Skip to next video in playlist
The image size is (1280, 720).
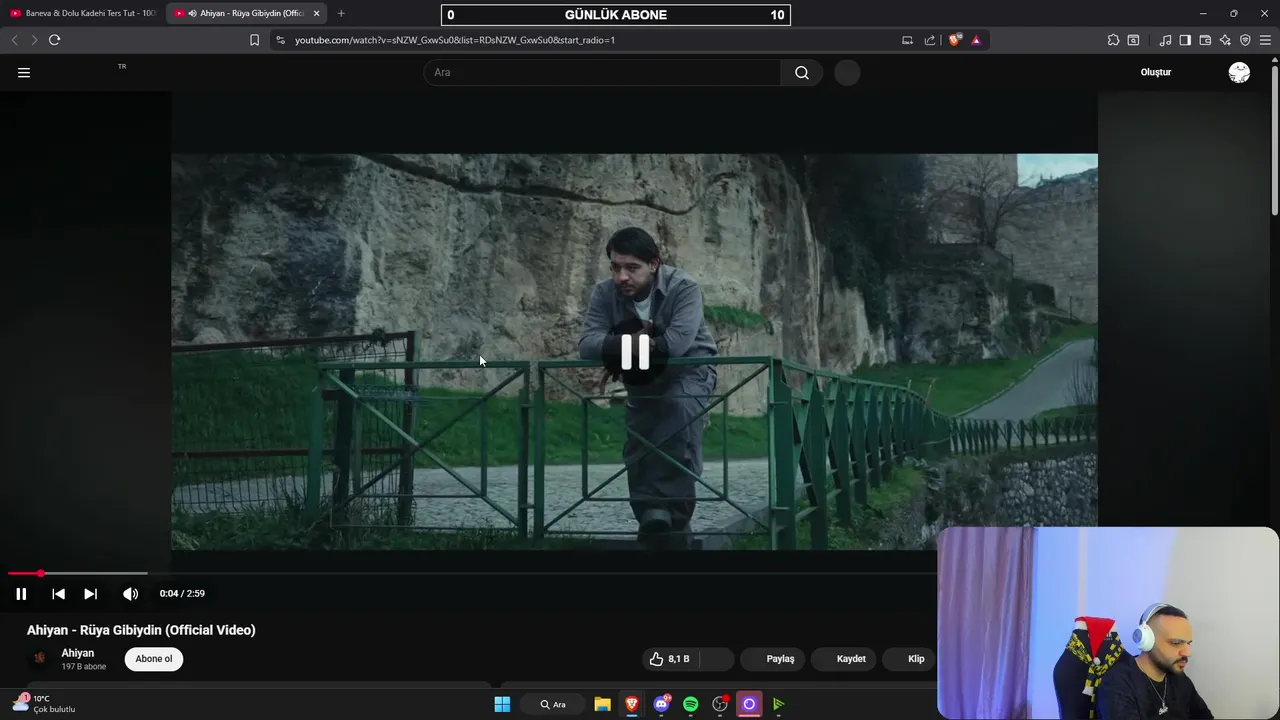(90, 594)
